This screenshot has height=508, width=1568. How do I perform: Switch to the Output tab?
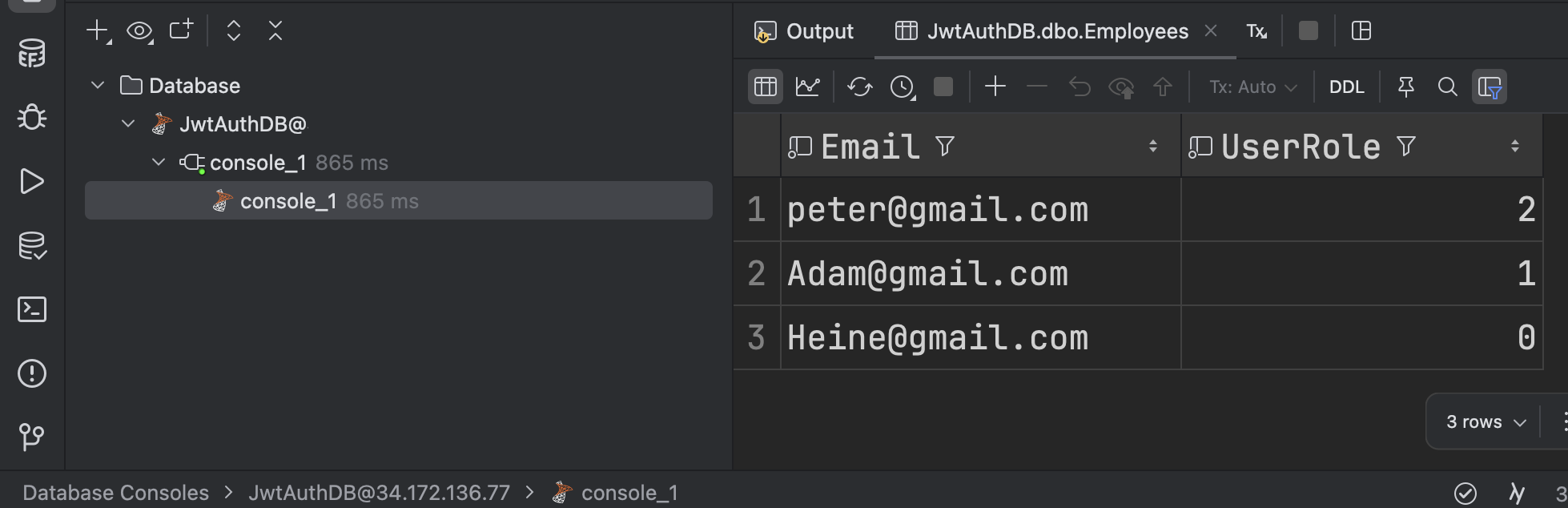805,31
